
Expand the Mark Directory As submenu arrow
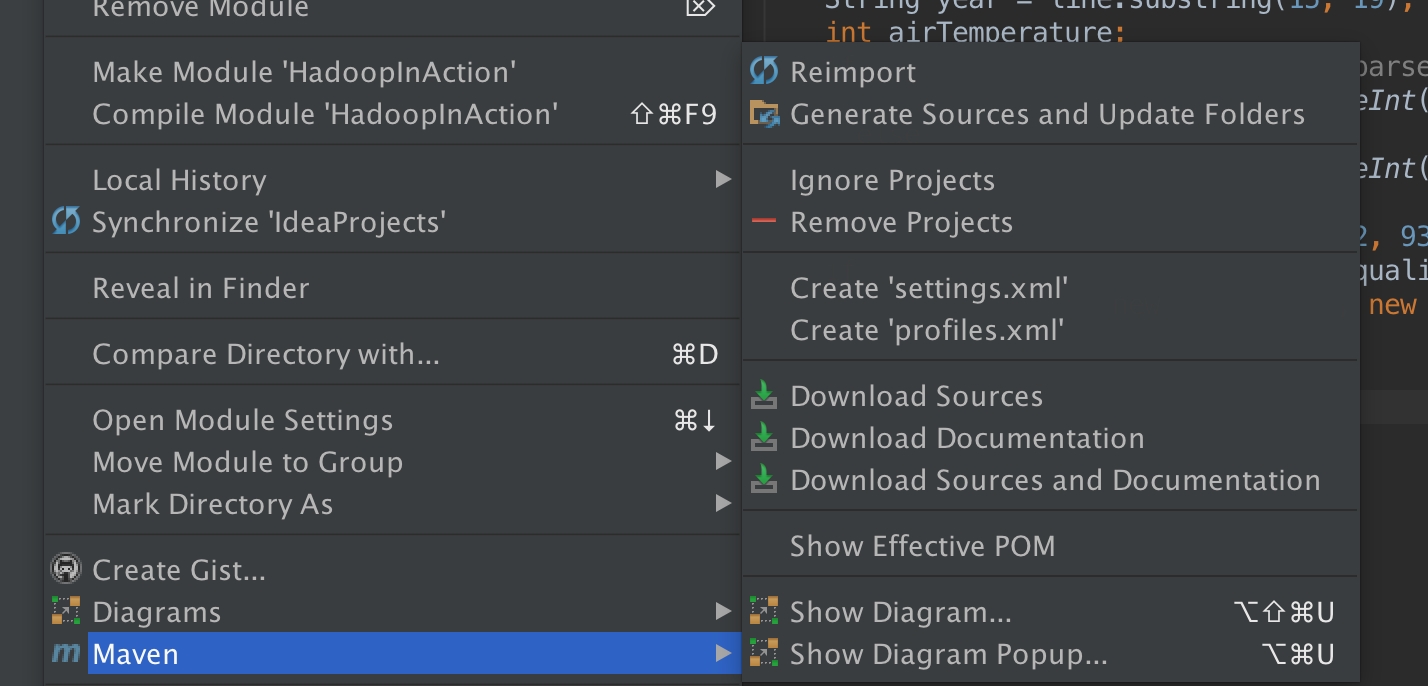pyautogui.click(x=723, y=504)
